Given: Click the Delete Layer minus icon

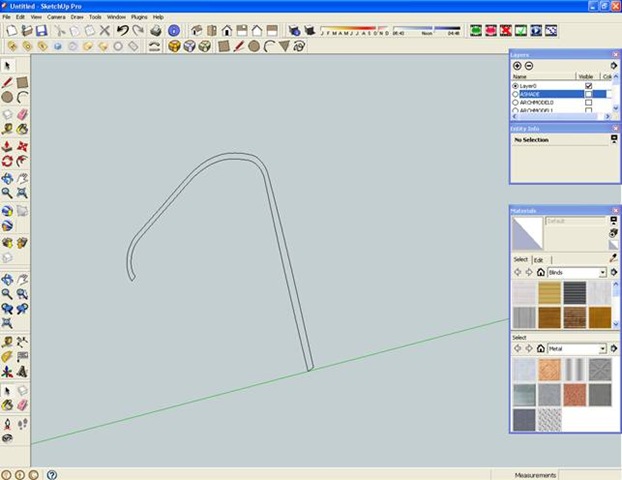Looking at the screenshot, I should pos(529,65).
